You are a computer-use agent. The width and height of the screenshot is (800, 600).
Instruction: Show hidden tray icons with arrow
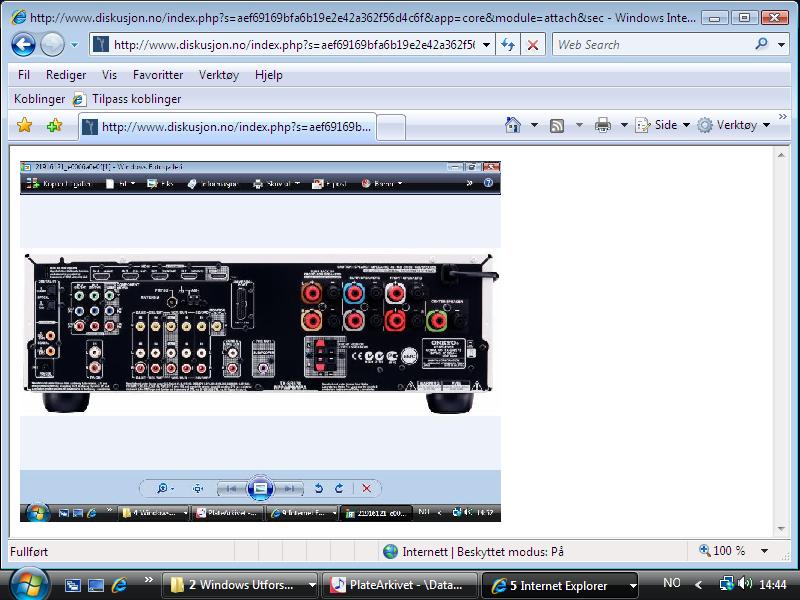pos(698,585)
